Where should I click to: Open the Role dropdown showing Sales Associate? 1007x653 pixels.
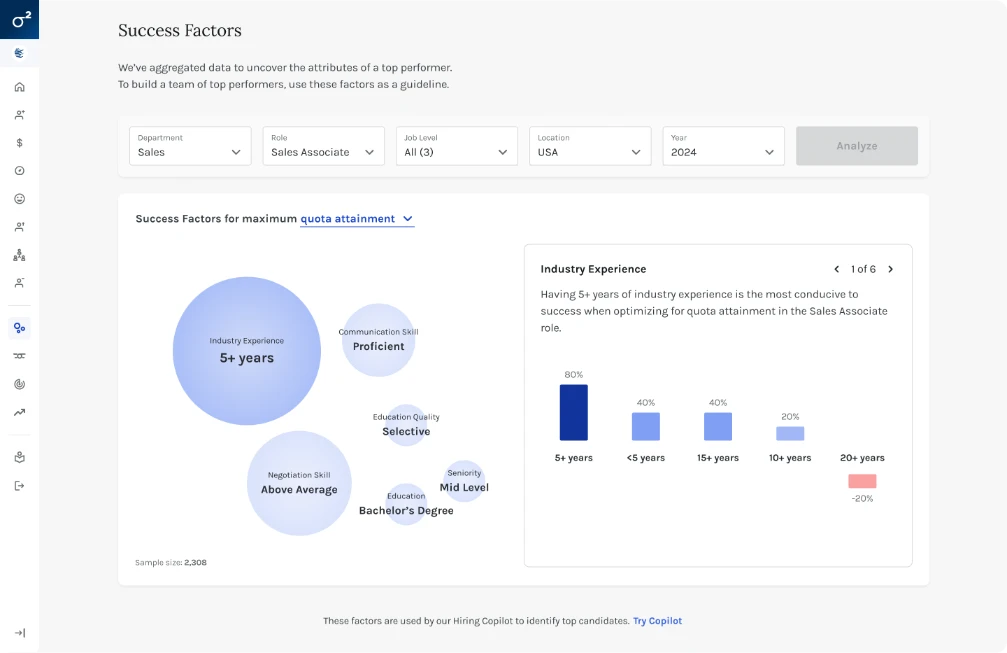tap(323, 146)
